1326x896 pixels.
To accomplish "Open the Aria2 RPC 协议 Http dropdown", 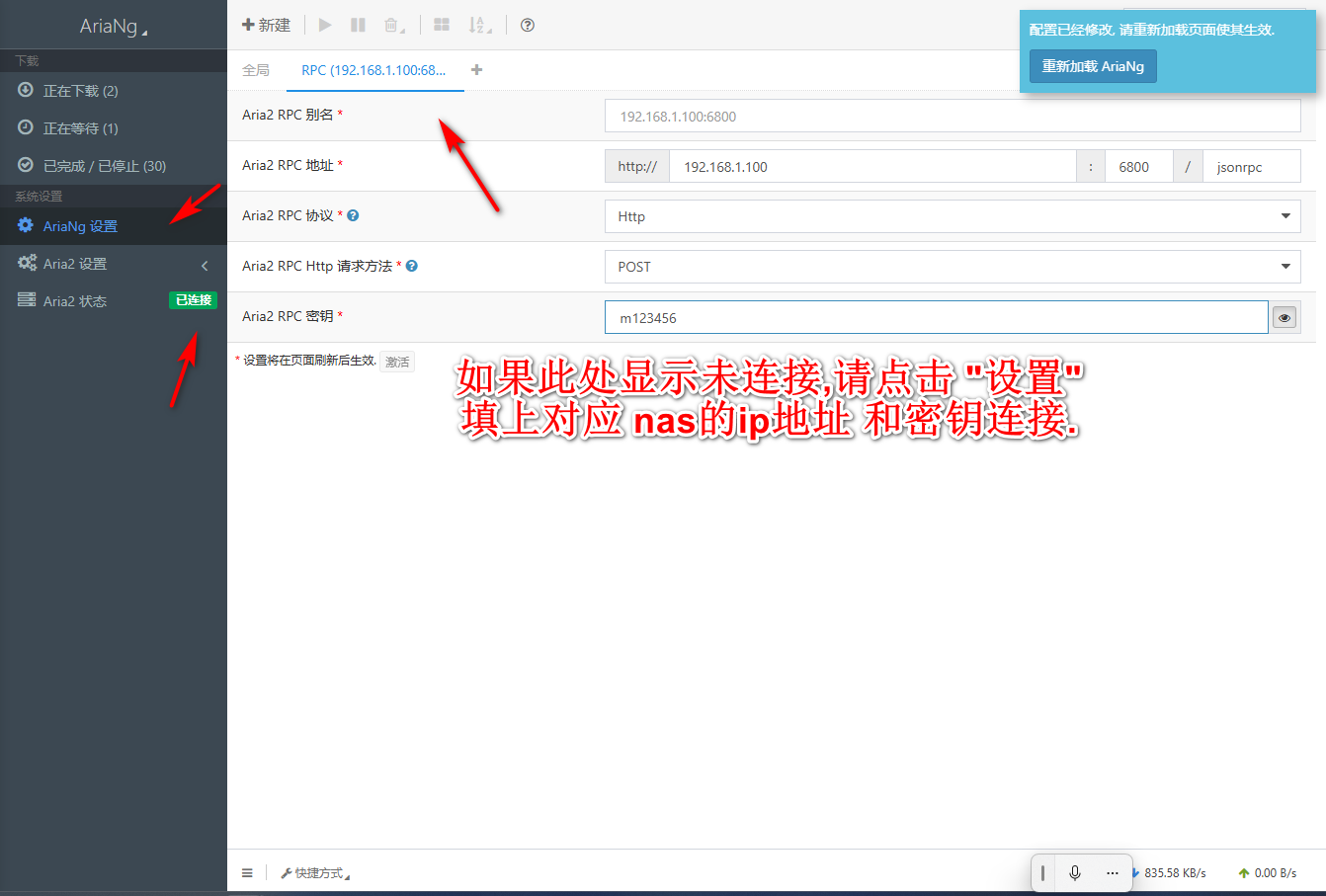I will tap(953, 216).
